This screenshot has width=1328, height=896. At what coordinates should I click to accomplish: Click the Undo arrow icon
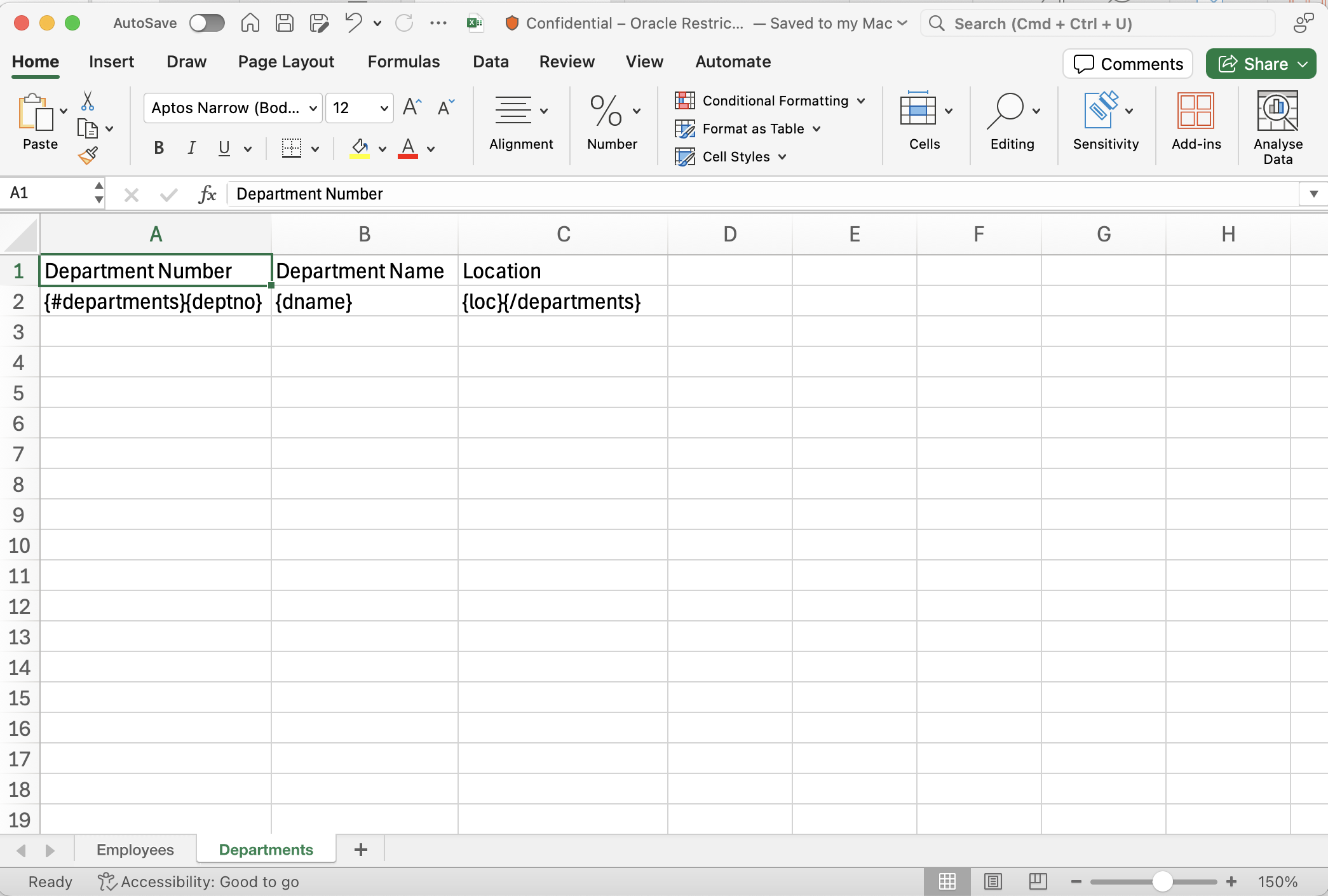[353, 24]
